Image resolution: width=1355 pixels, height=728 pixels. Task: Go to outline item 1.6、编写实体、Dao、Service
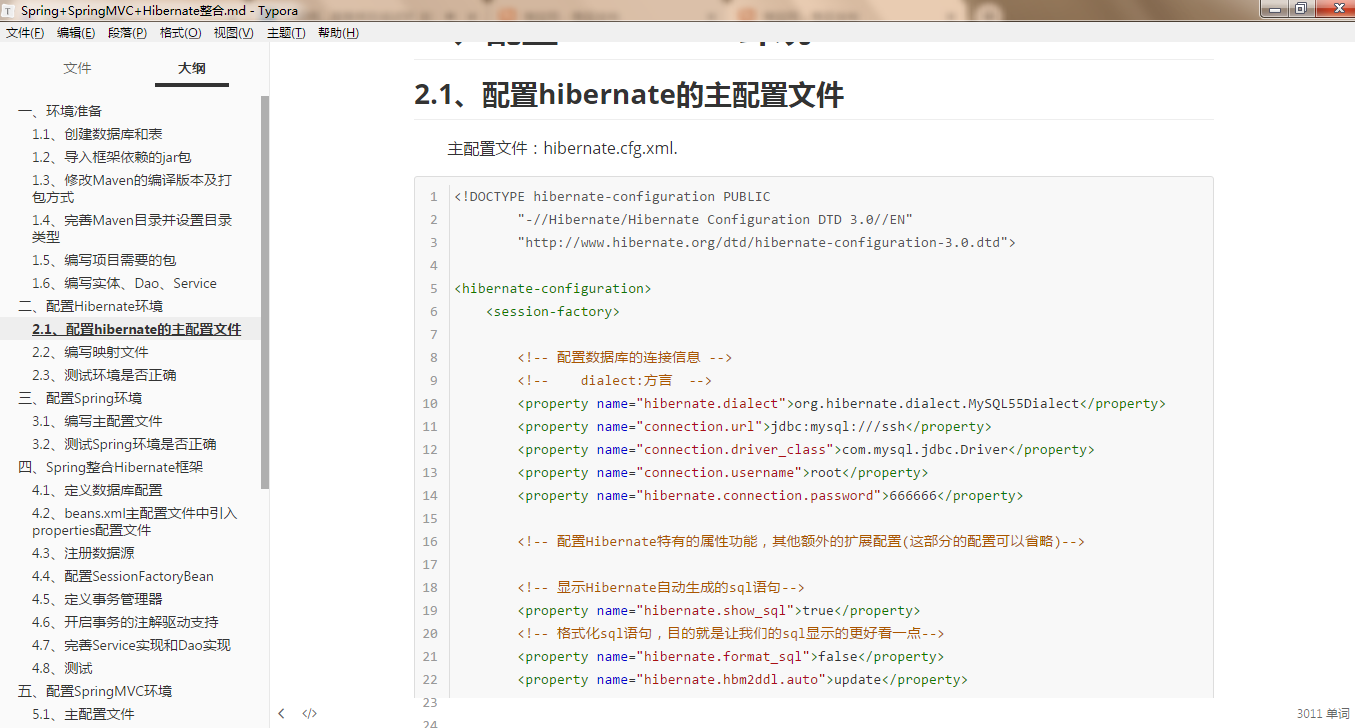(124, 283)
